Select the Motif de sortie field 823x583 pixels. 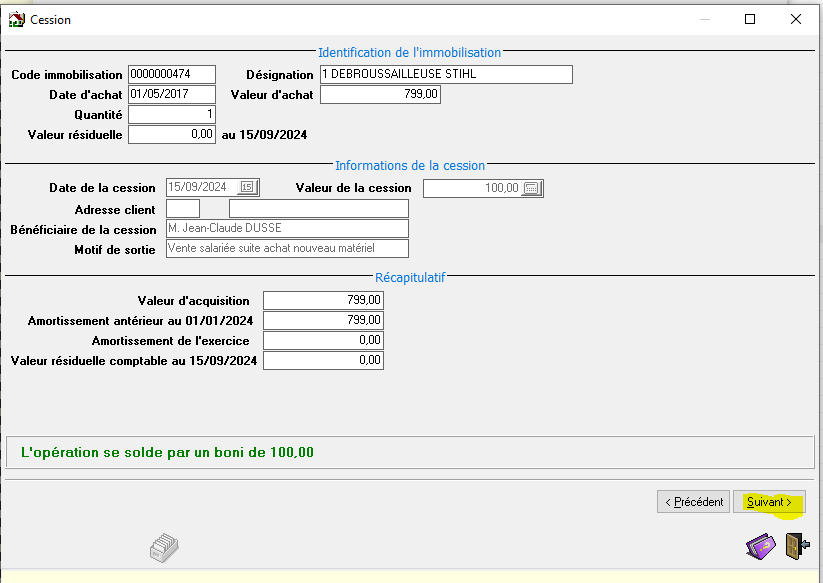pos(287,249)
